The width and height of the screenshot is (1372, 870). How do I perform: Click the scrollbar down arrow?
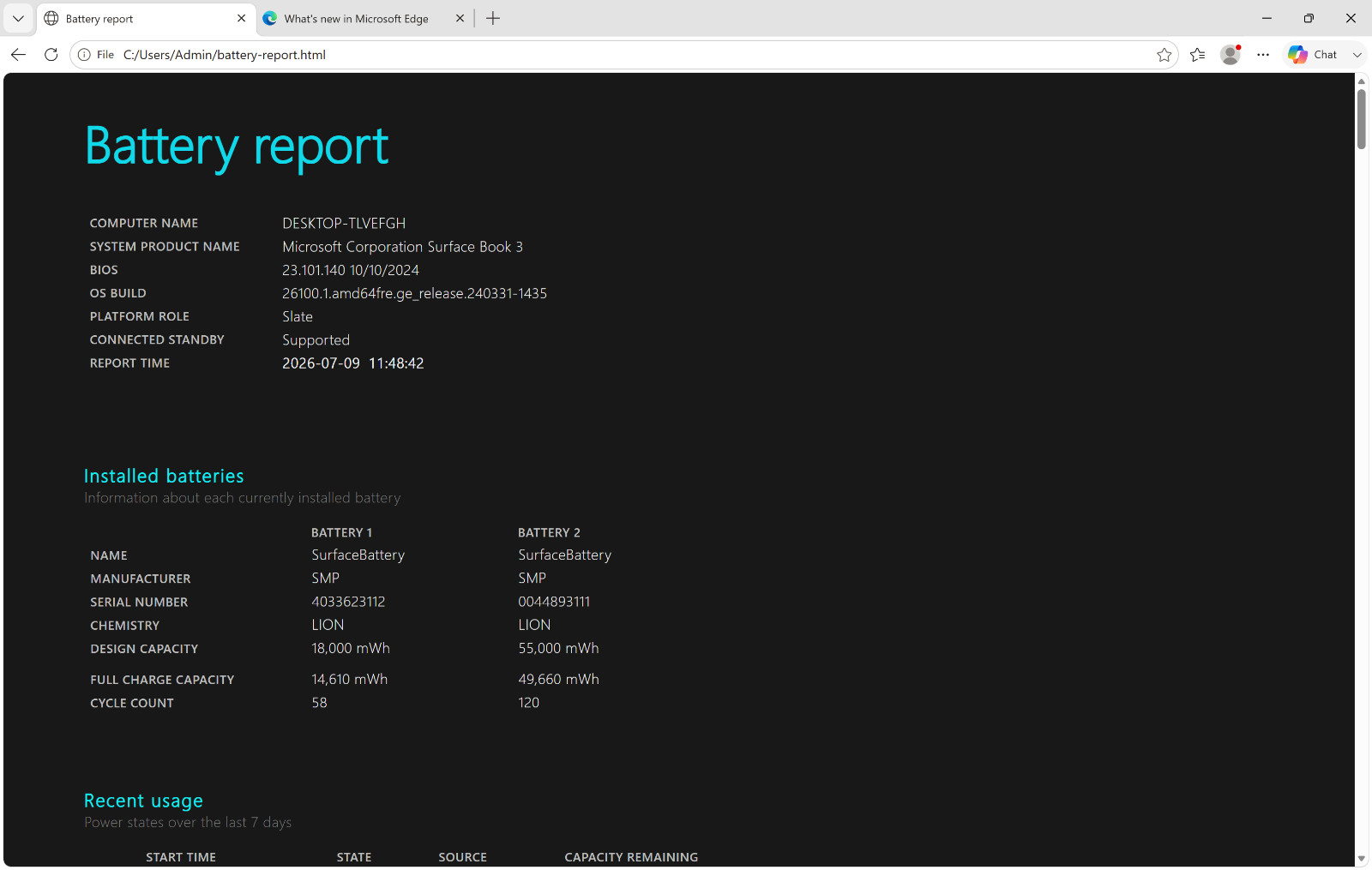coord(1361,859)
